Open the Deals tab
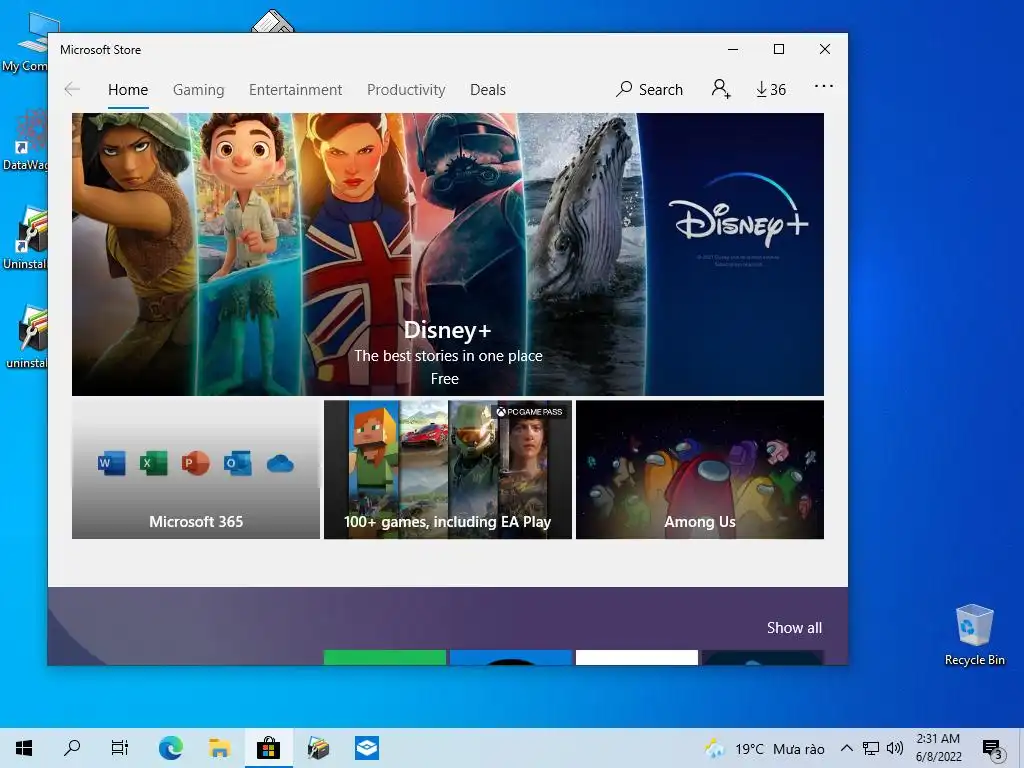Viewport: 1024px width, 768px height. tap(488, 89)
